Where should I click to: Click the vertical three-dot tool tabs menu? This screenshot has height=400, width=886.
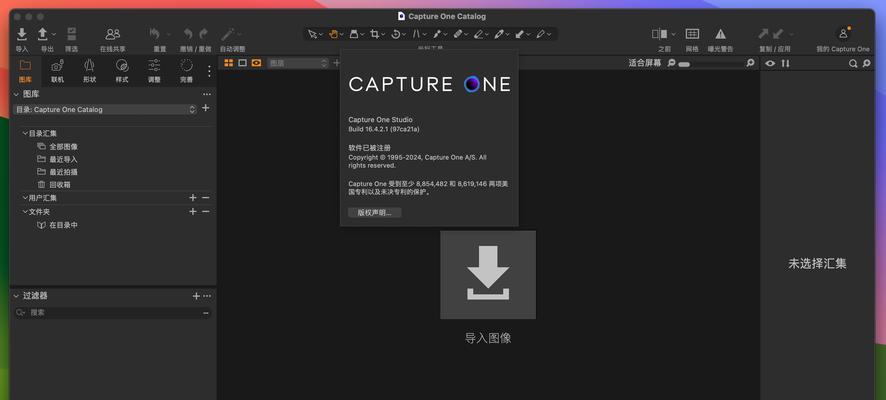click(209, 71)
